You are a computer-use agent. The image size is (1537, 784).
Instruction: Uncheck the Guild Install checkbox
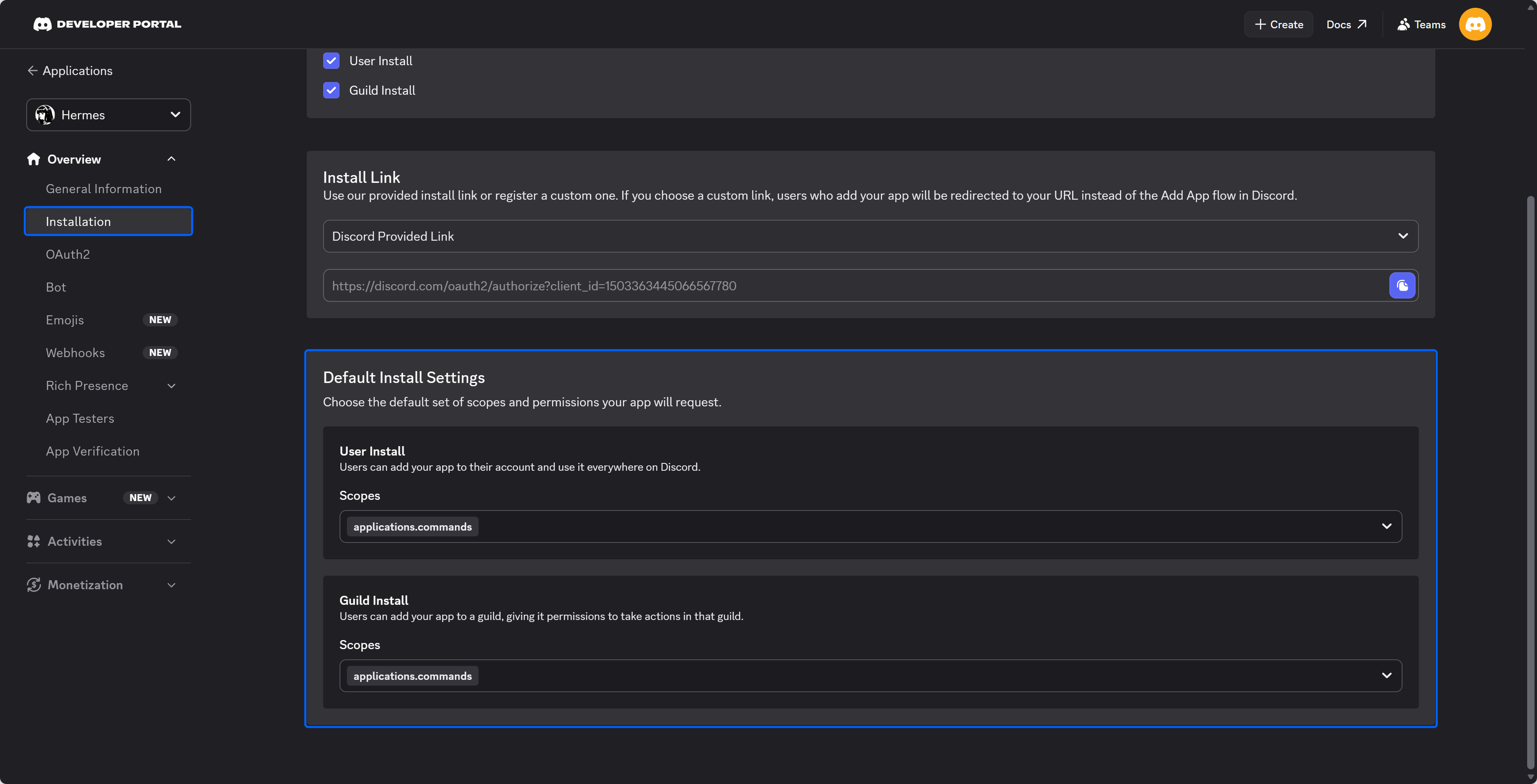click(331, 90)
